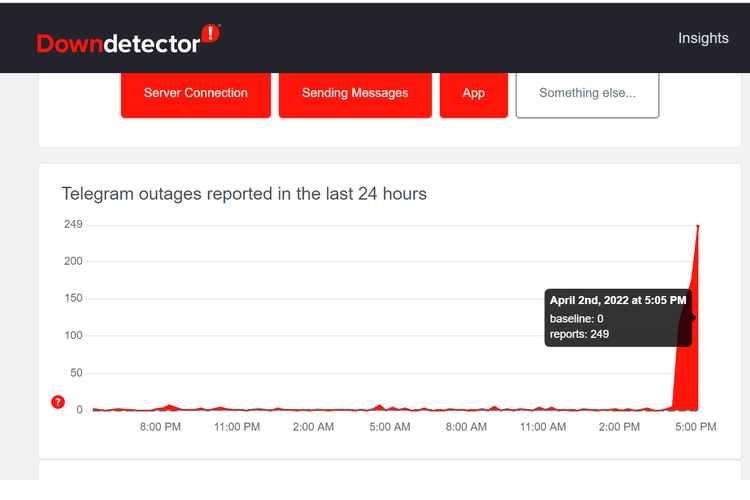Click the 249 value on the y-axis

point(72,224)
